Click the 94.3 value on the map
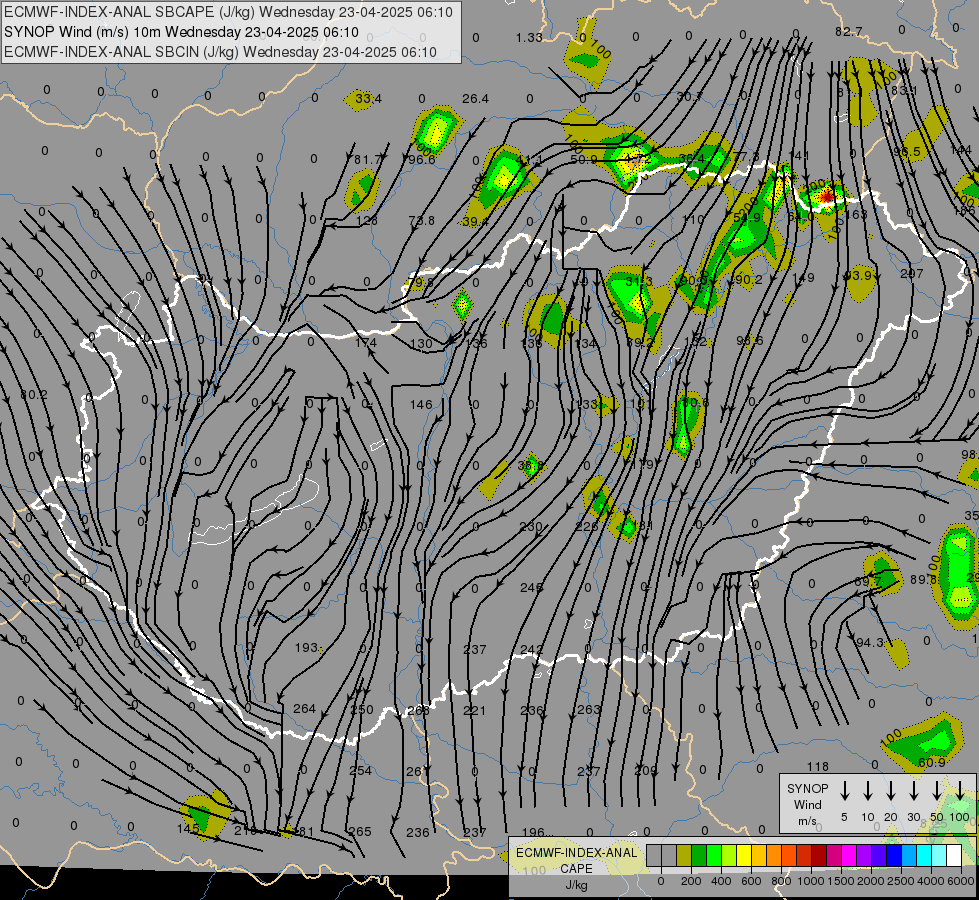The height and width of the screenshot is (900, 979). pyautogui.click(x=869, y=642)
